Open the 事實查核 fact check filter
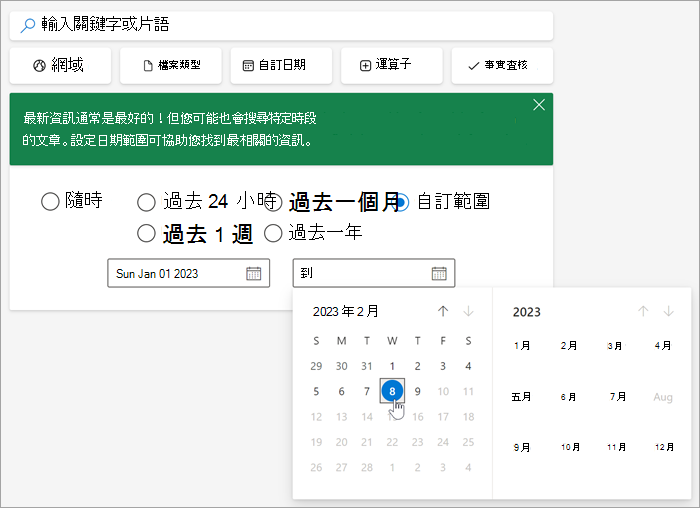Screen dimensions: 700x508 [x=502, y=66]
